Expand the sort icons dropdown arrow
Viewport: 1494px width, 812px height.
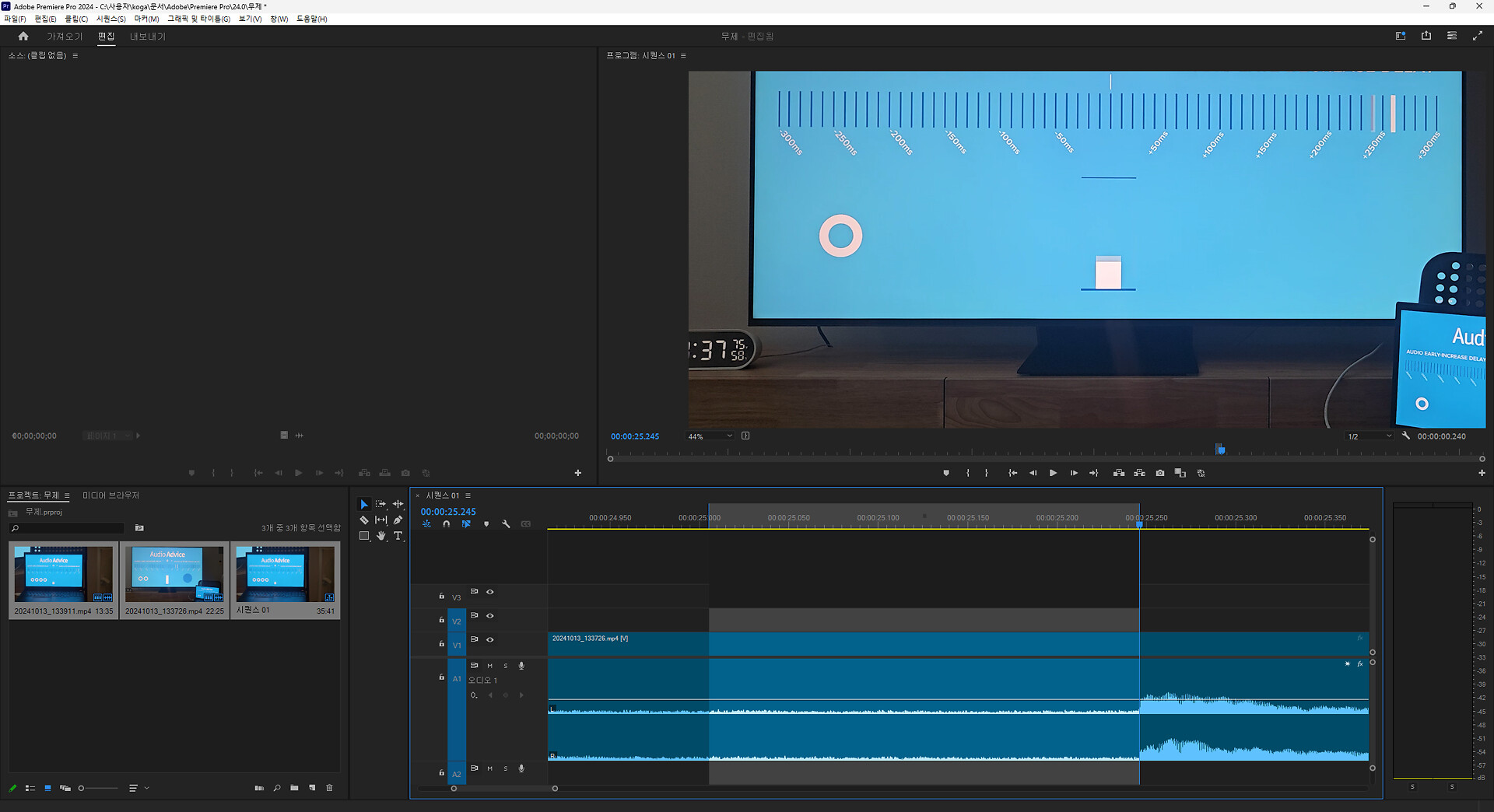point(147,788)
